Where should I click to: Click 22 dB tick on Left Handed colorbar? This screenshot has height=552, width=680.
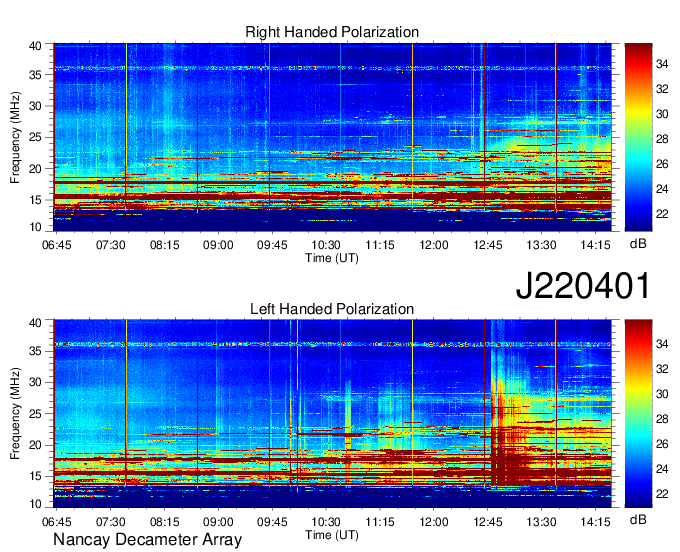662,494
